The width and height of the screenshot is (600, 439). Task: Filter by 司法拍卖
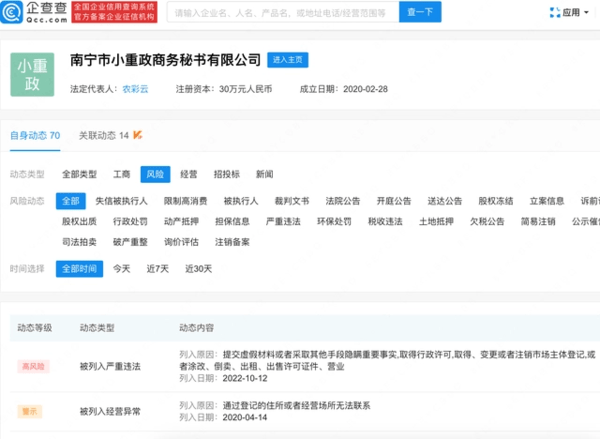click(x=79, y=242)
